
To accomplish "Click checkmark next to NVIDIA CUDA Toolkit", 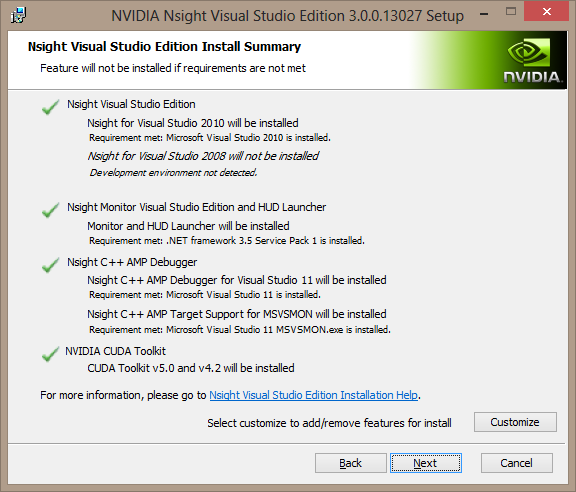I will tap(50, 354).
